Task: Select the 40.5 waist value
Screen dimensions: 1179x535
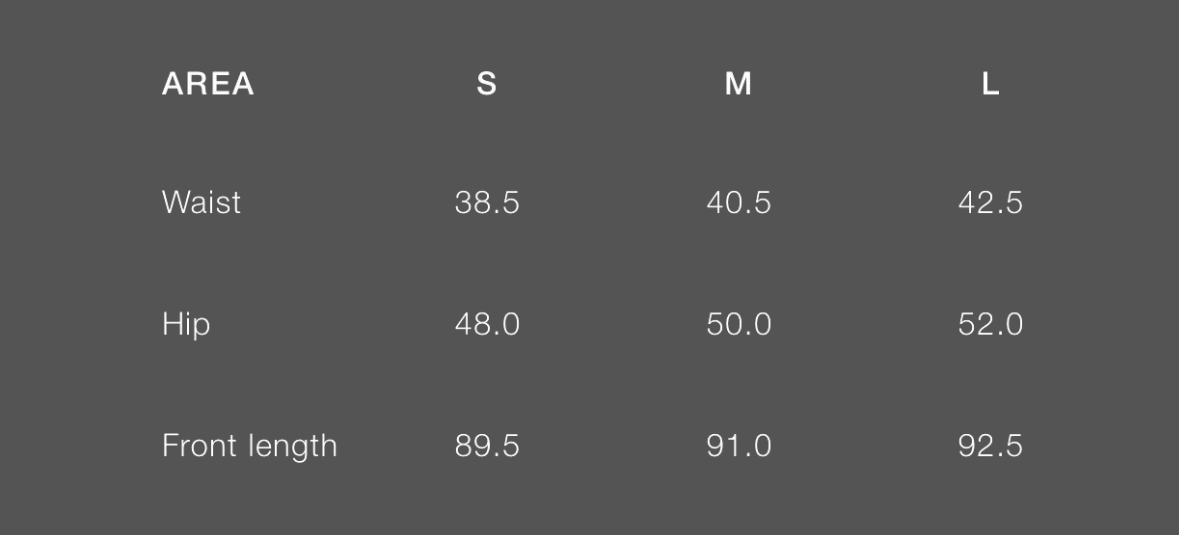Action: [739, 203]
